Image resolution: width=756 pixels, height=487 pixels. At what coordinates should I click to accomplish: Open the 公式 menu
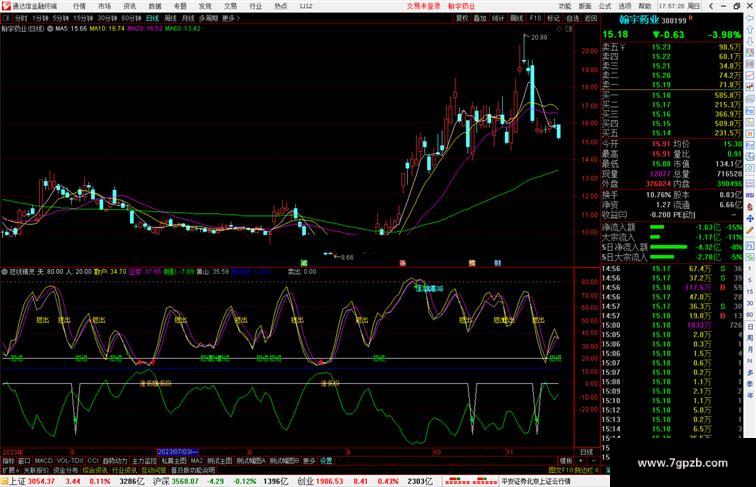coord(605,6)
